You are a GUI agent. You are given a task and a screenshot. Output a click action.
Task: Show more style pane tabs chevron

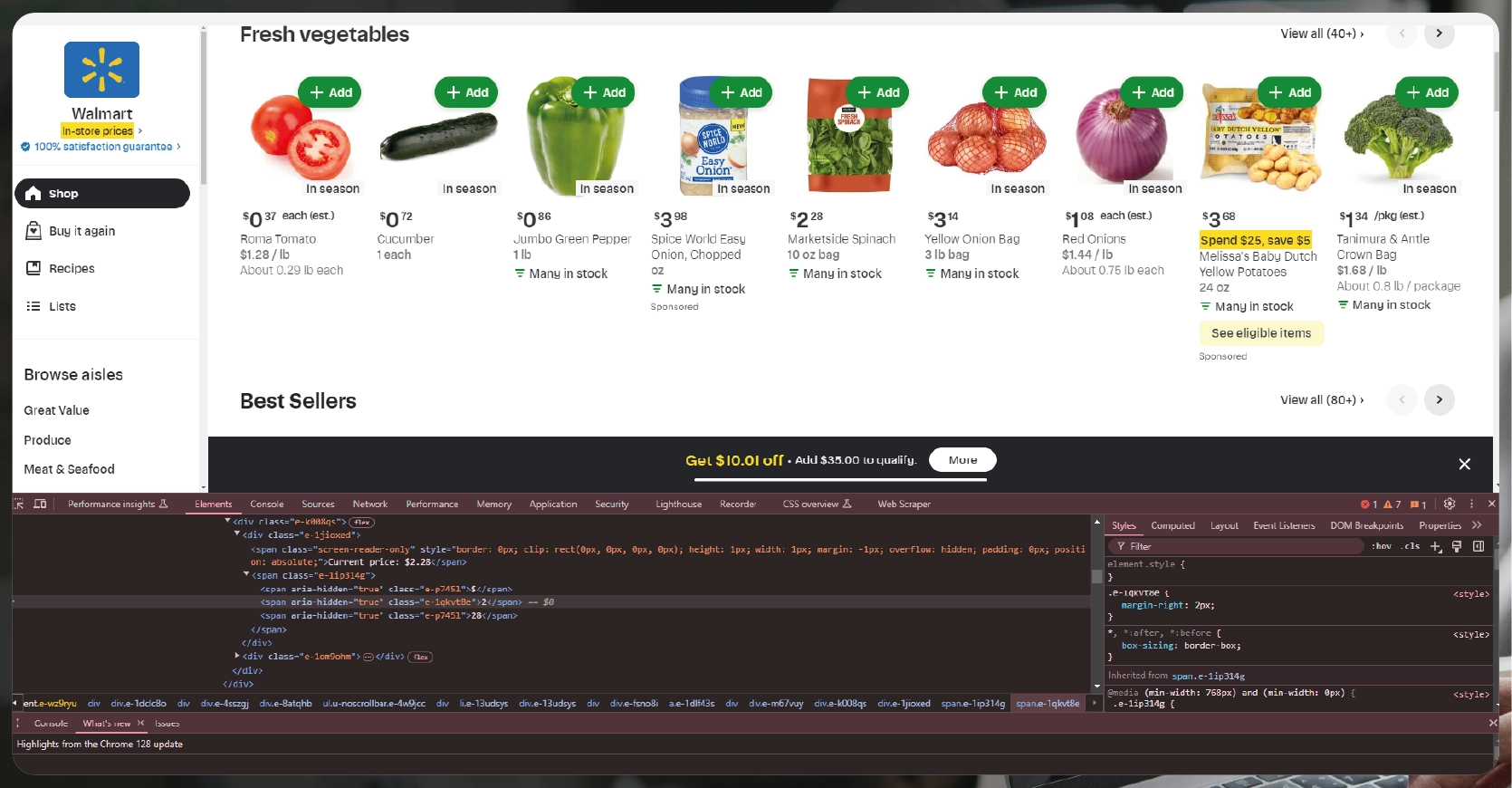coord(1477,524)
